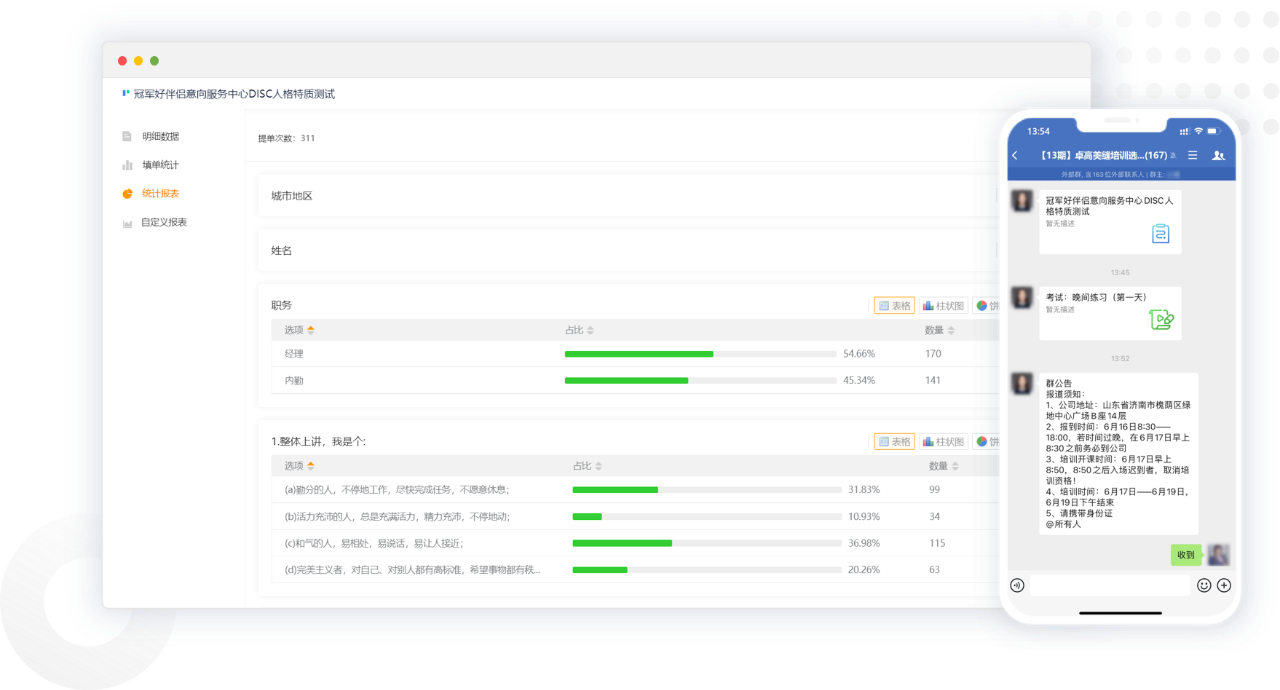
Task: Click the 31.83% percentage value
Action: pos(864,490)
